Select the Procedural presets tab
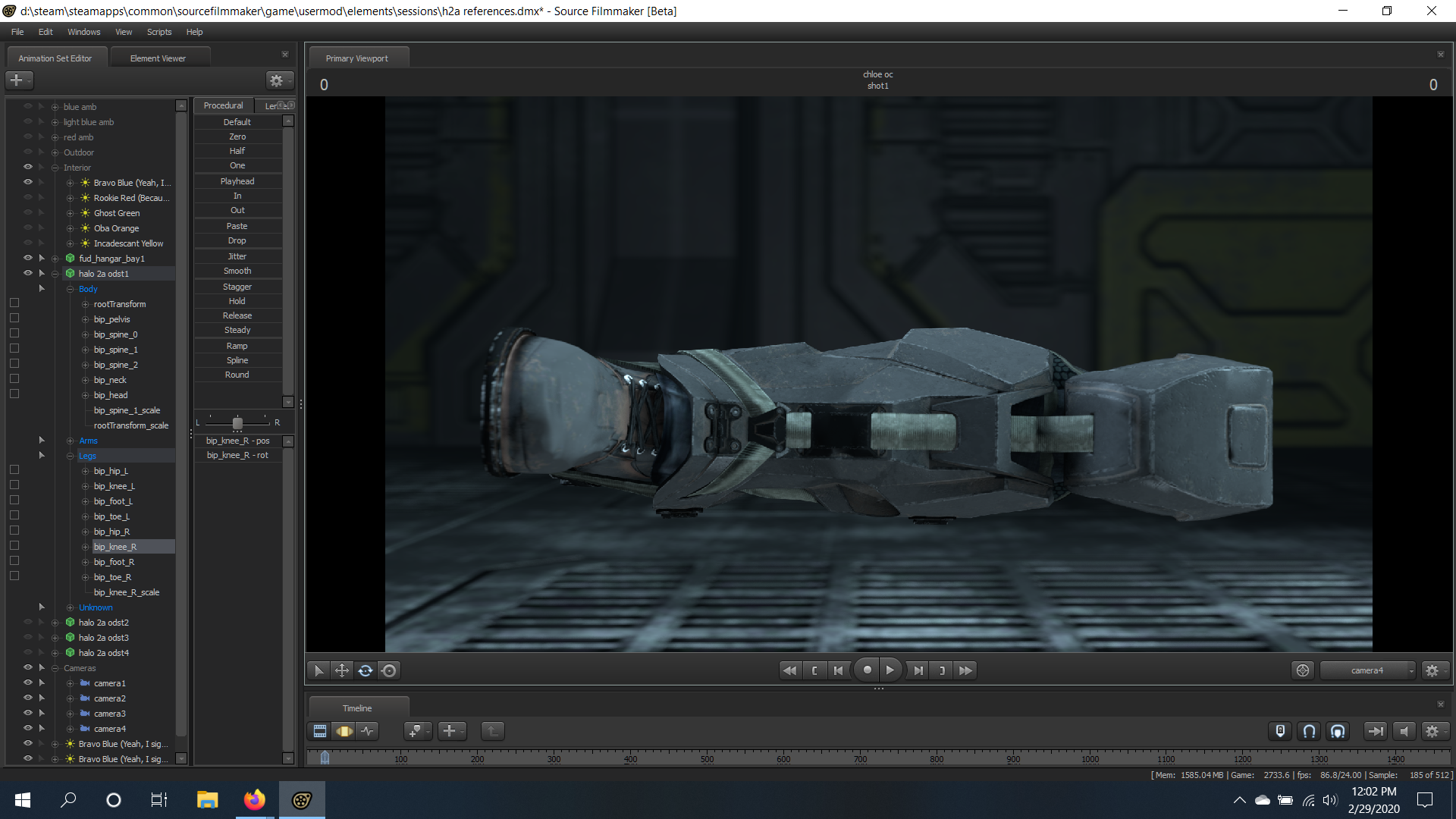The image size is (1456, 819). (223, 105)
